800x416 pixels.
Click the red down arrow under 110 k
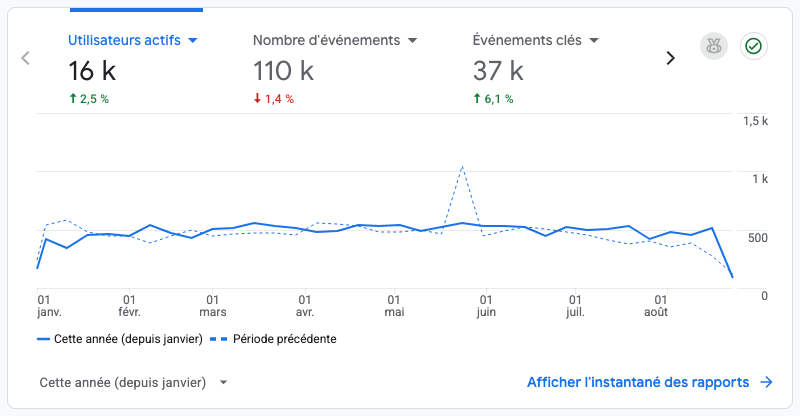(x=257, y=98)
